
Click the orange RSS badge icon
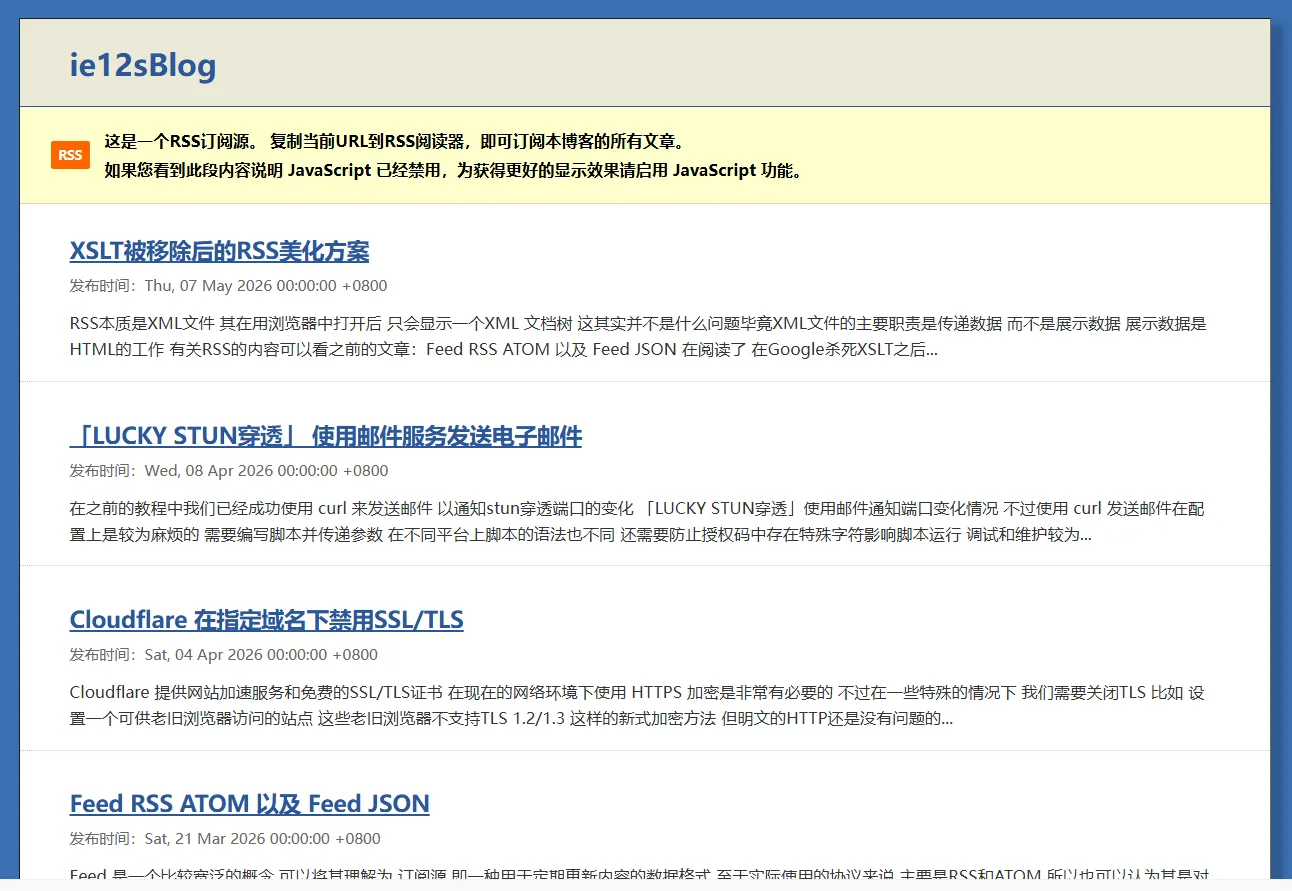click(70, 155)
